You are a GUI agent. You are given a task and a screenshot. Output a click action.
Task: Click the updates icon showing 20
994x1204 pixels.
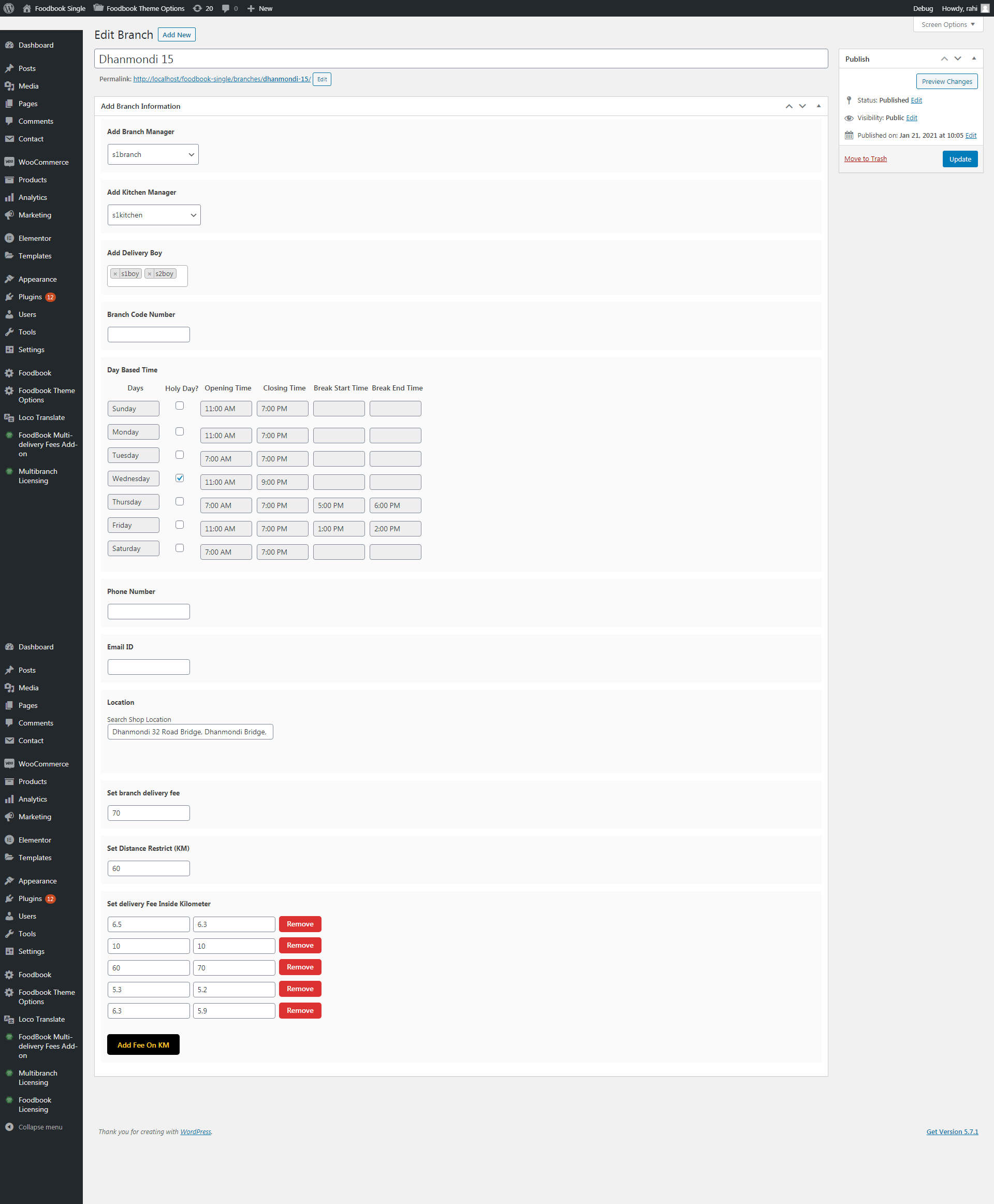tap(198, 8)
